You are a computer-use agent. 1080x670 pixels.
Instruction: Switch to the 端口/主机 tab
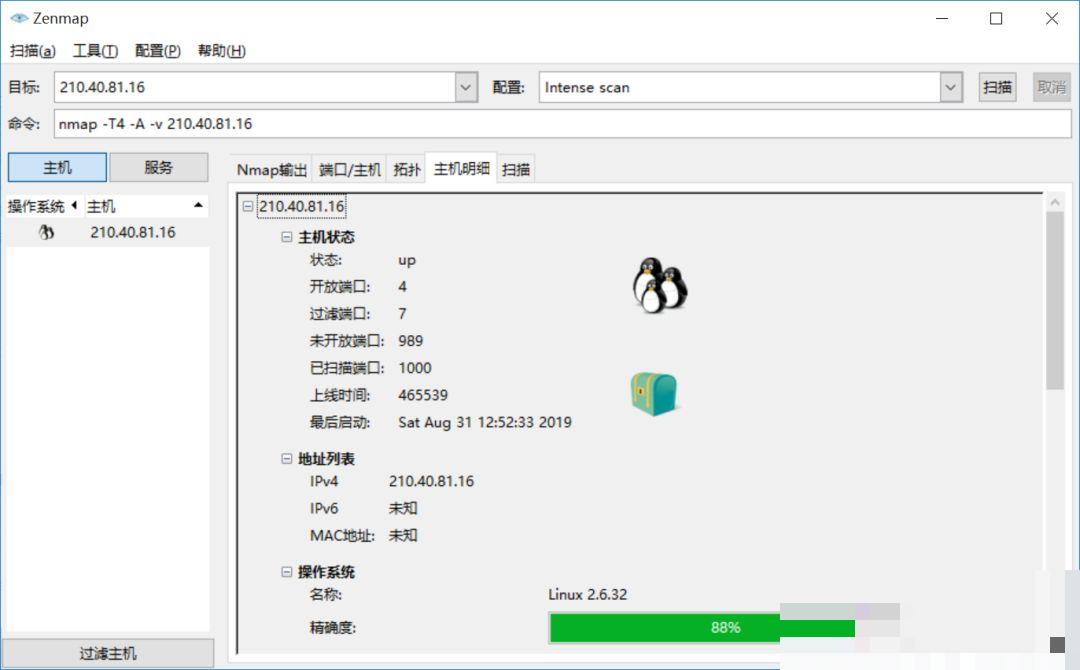(x=349, y=169)
